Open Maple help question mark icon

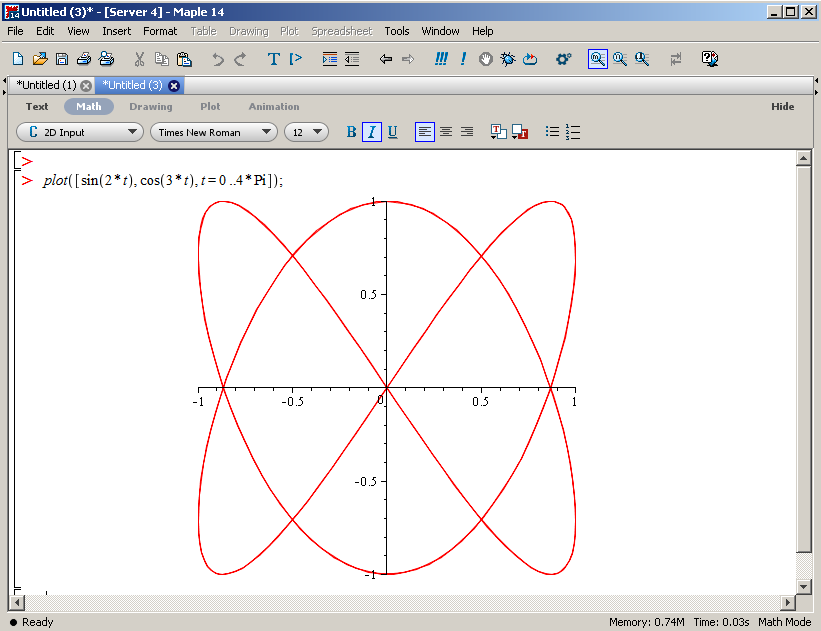tap(709, 59)
